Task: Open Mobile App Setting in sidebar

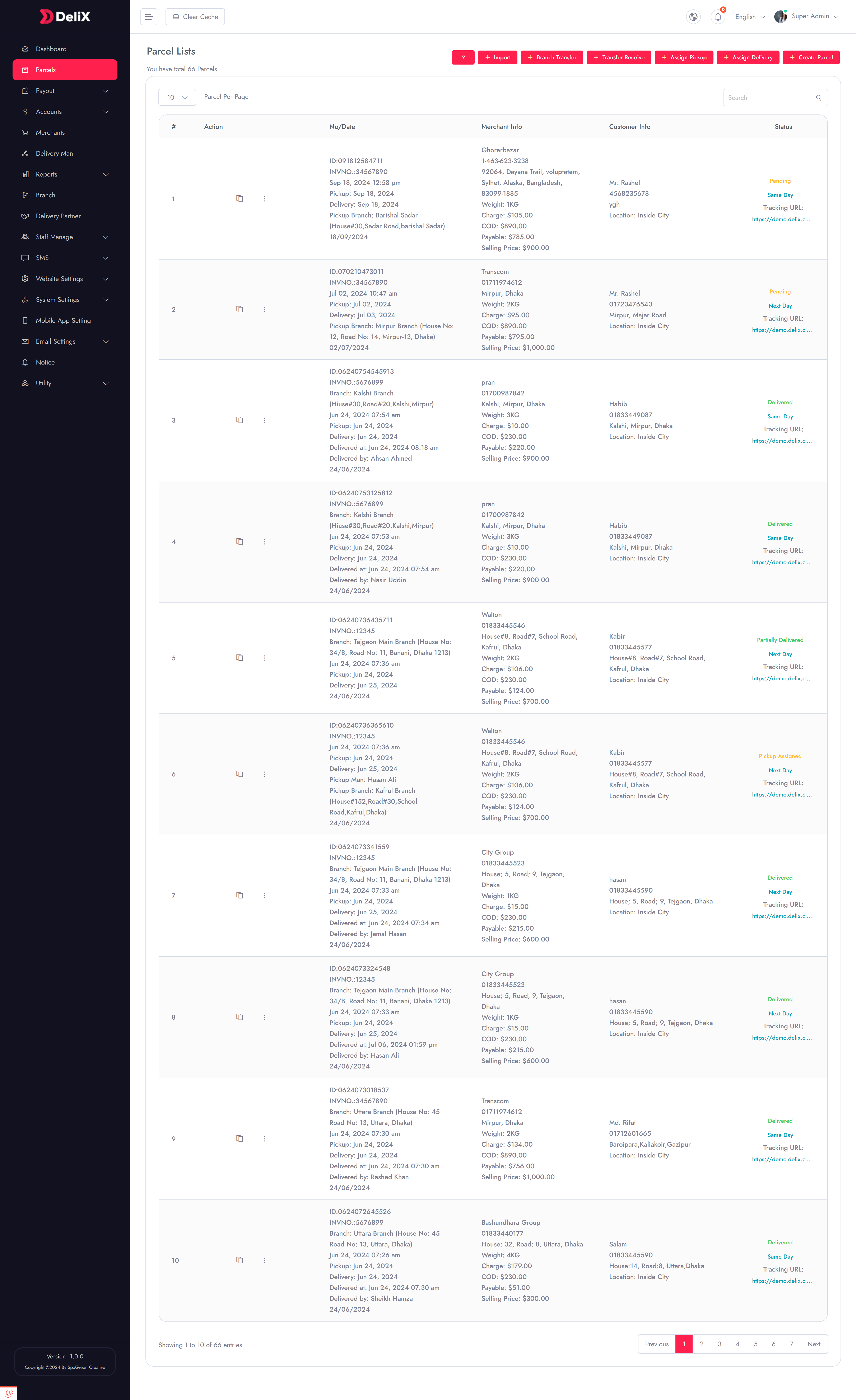Action: click(65, 320)
